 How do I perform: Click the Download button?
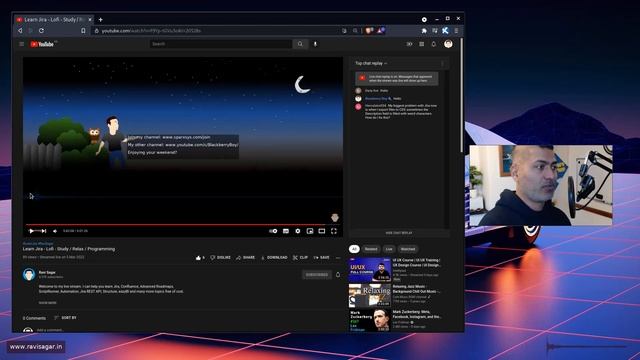[274, 258]
